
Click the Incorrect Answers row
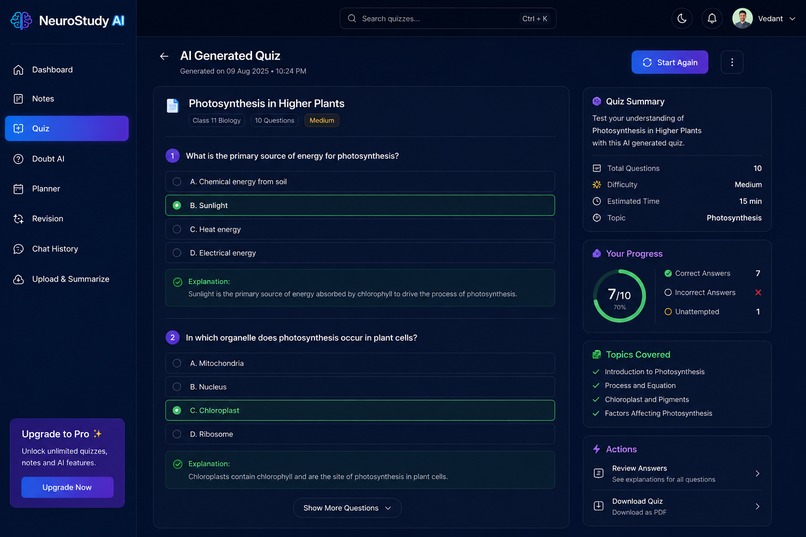click(713, 292)
